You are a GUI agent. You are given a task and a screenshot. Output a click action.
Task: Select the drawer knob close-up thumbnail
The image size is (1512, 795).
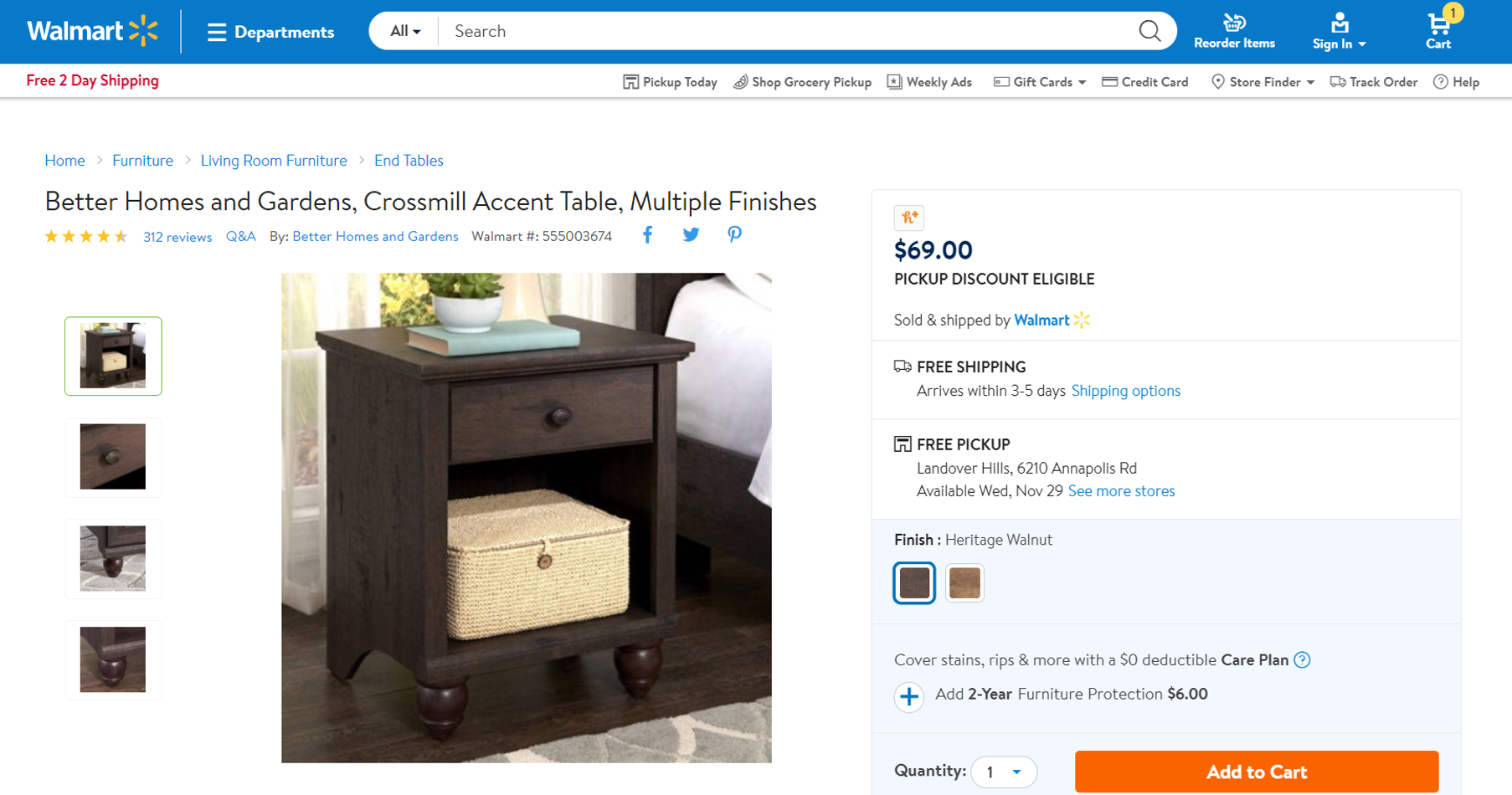(x=113, y=457)
